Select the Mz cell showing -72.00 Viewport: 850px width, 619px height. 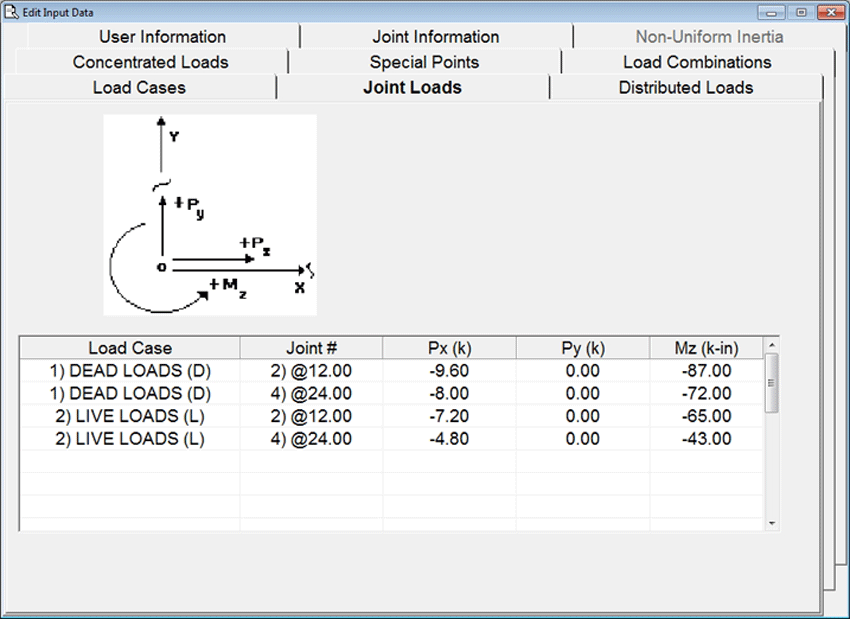pyautogui.click(x=706, y=393)
